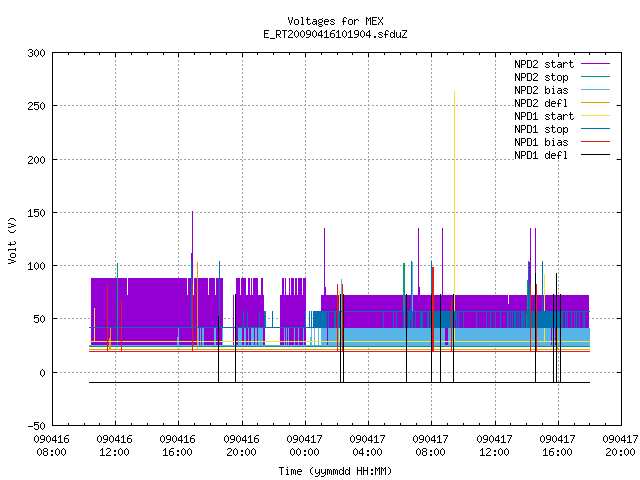Click the y-axis tick value -50
The width and height of the screenshot is (640, 480).
coord(36,426)
